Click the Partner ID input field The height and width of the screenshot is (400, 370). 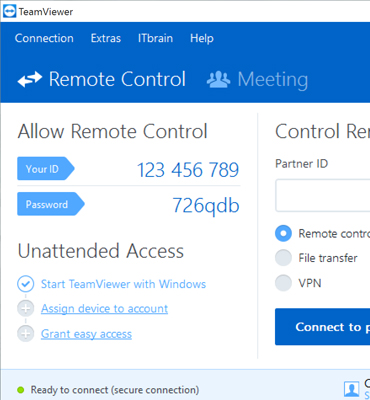322,195
